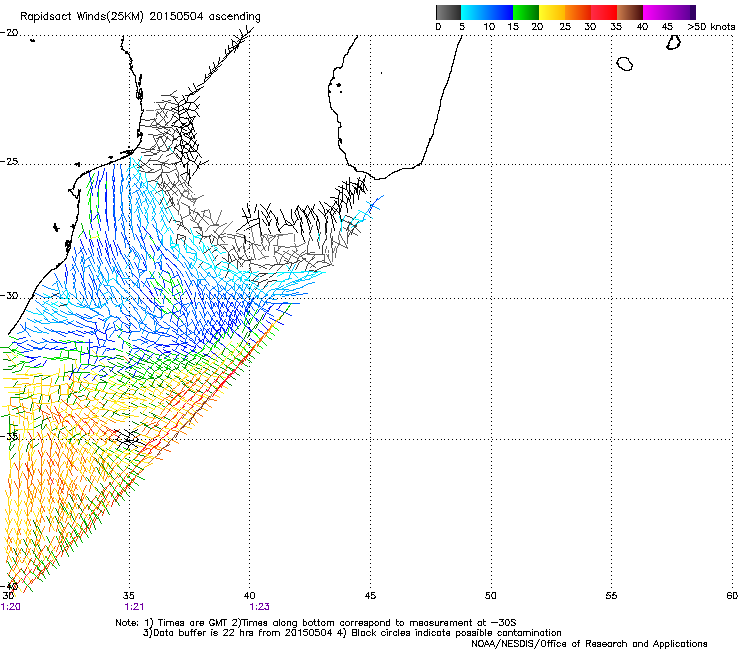This screenshot has width=740, height=650.
Task: Click the green 15-20 knots legend swatch
Action: 526,12
